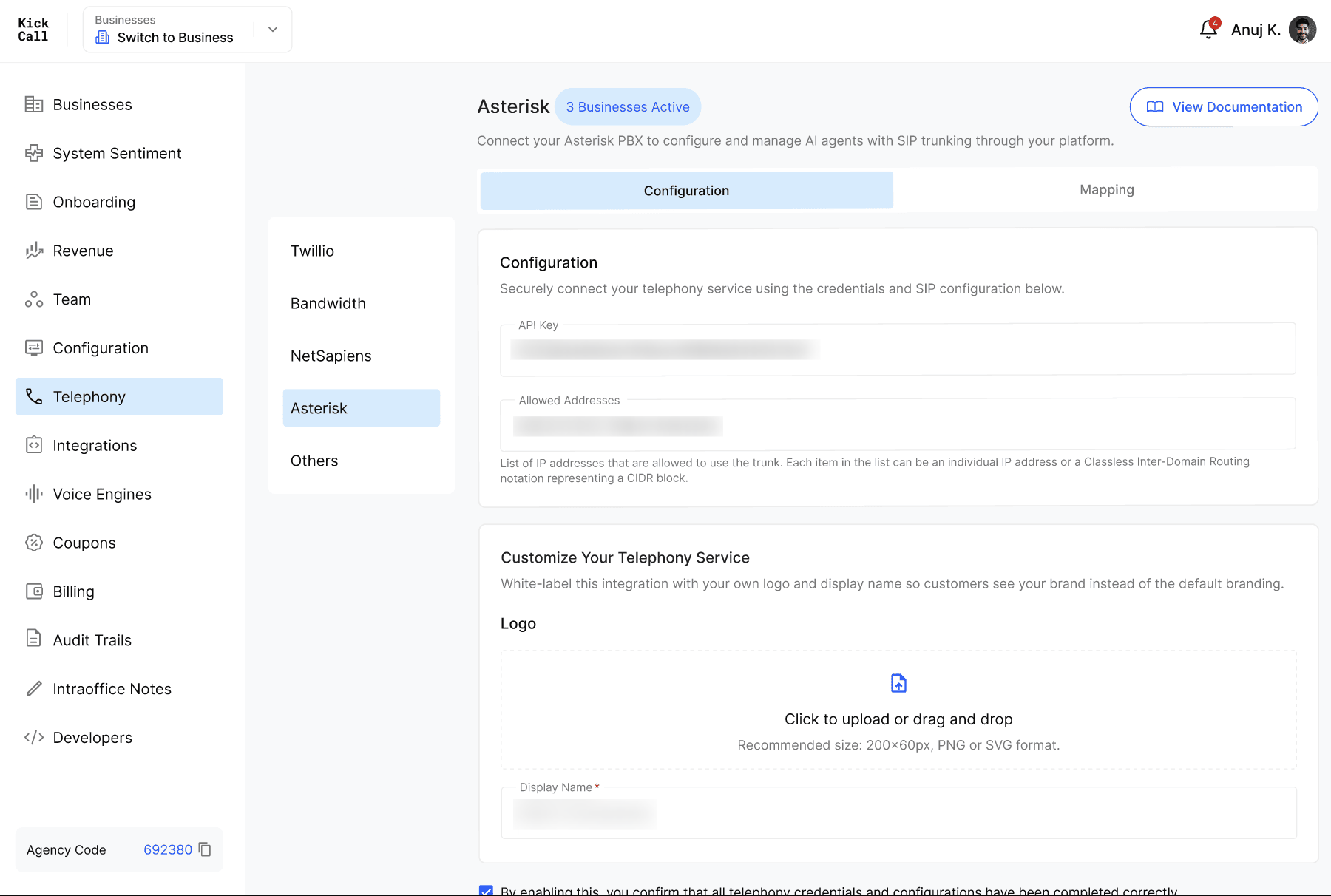Open the Businesses switcher dropdown
The width and height of the screenshot is (1331, 896).
pyautogui.click(x=188, y=30)
